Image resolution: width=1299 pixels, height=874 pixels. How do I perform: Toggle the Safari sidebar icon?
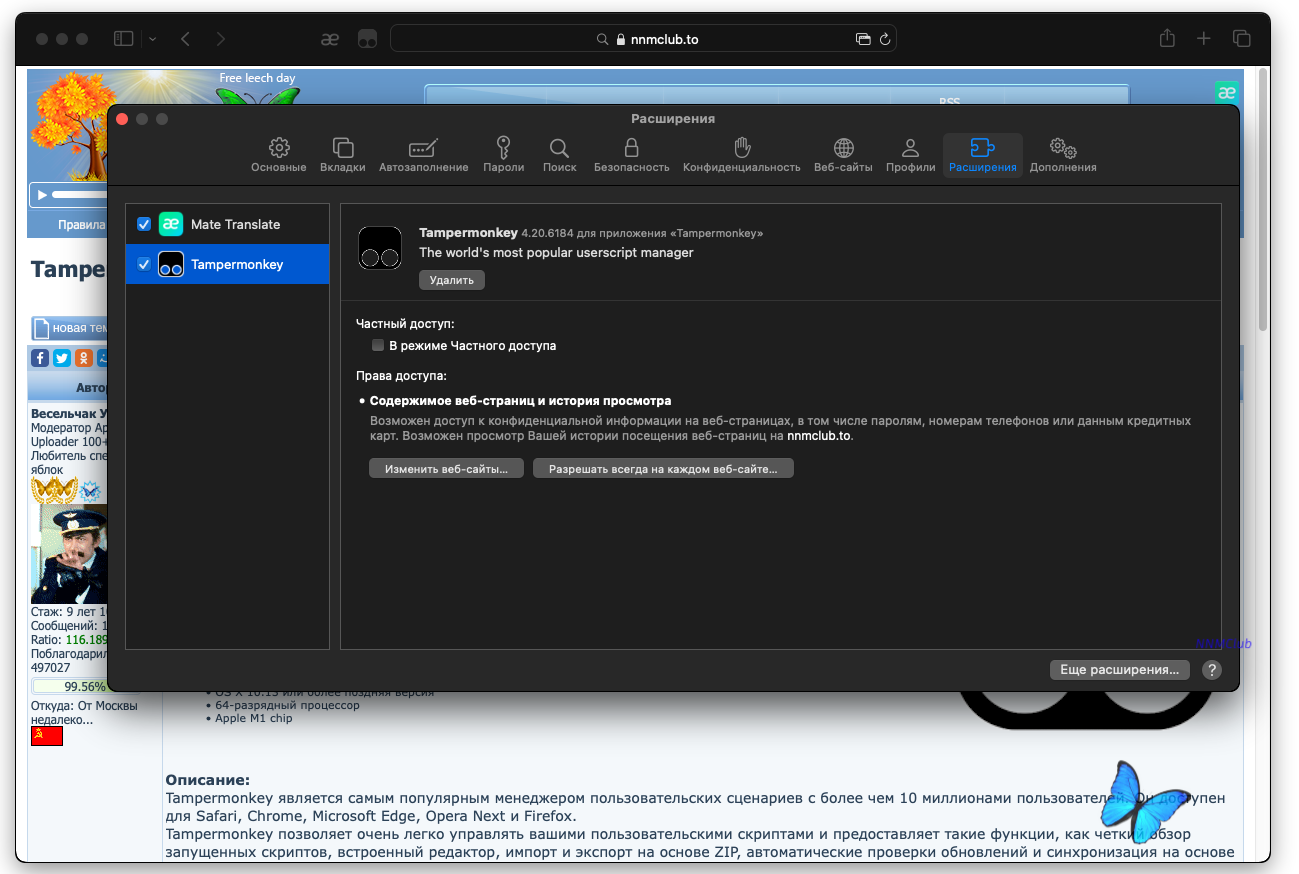[x=124, y=39]
